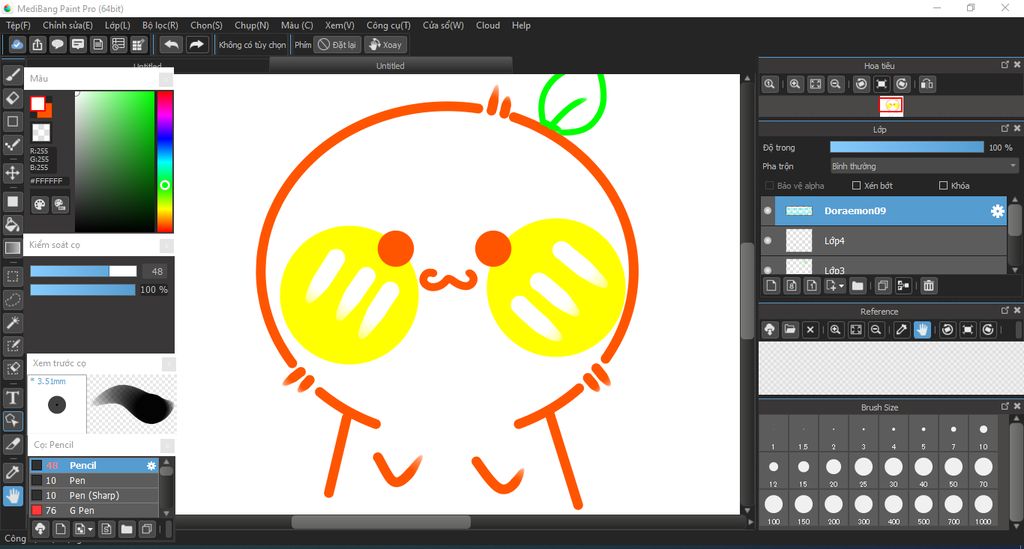Select the Hand tool in left toolbar

coord(12,496)
